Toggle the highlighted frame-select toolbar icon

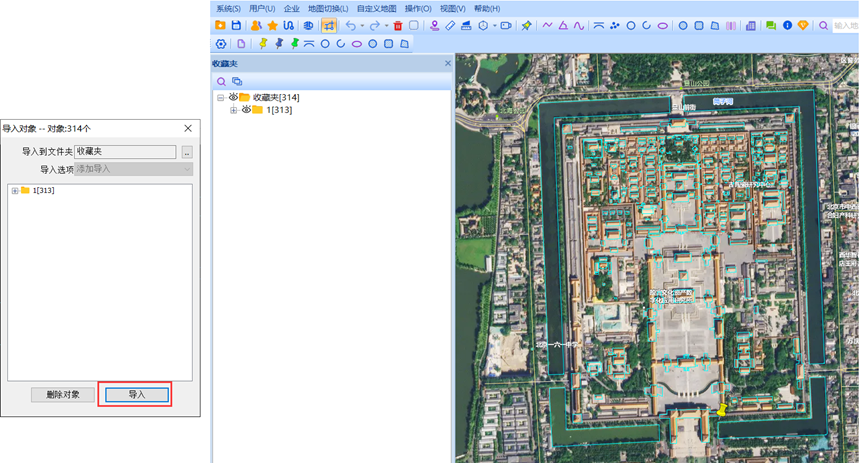(x=328, y=25)
